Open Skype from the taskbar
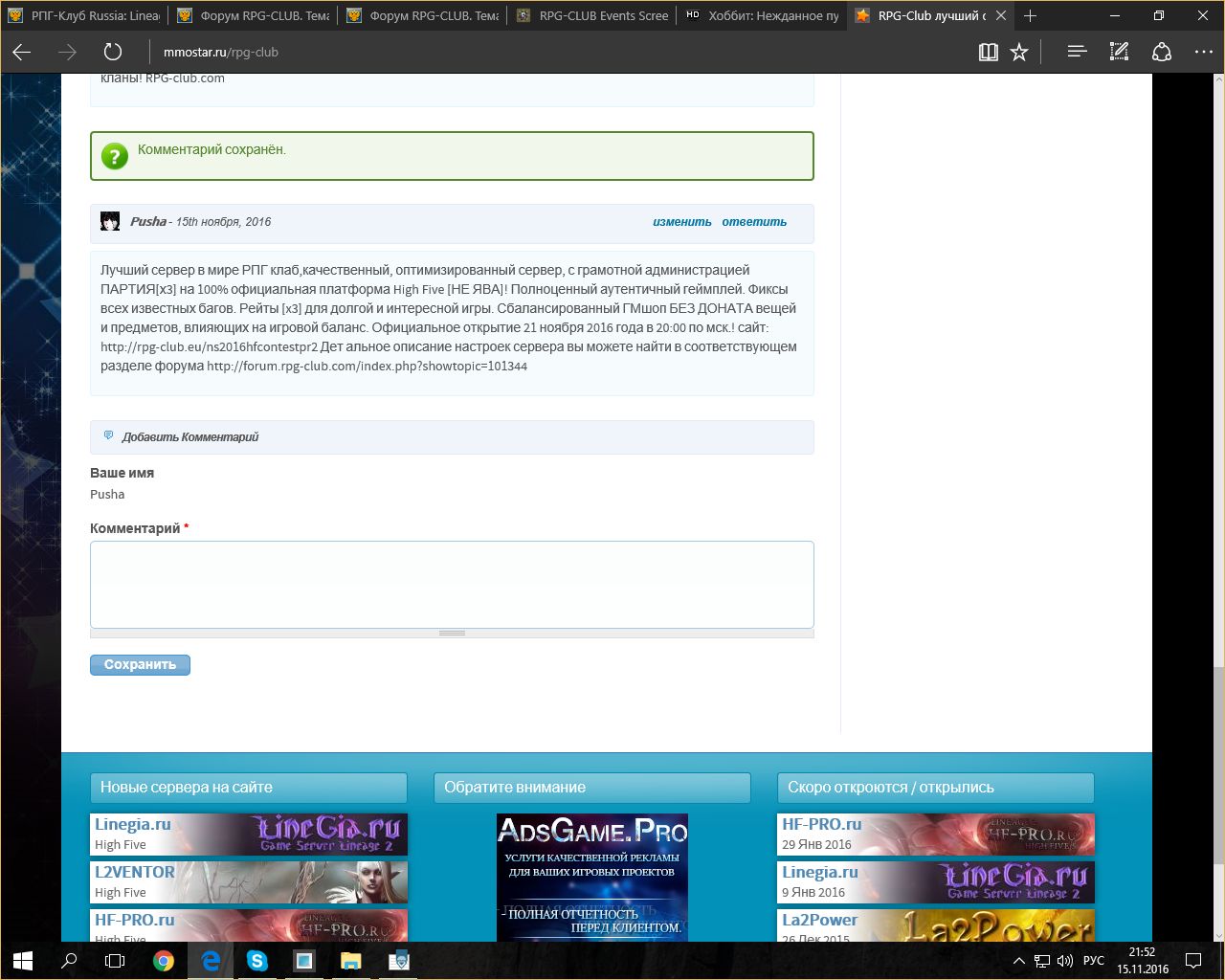Viewport: 1225px width, 980px height. (256, 960)
